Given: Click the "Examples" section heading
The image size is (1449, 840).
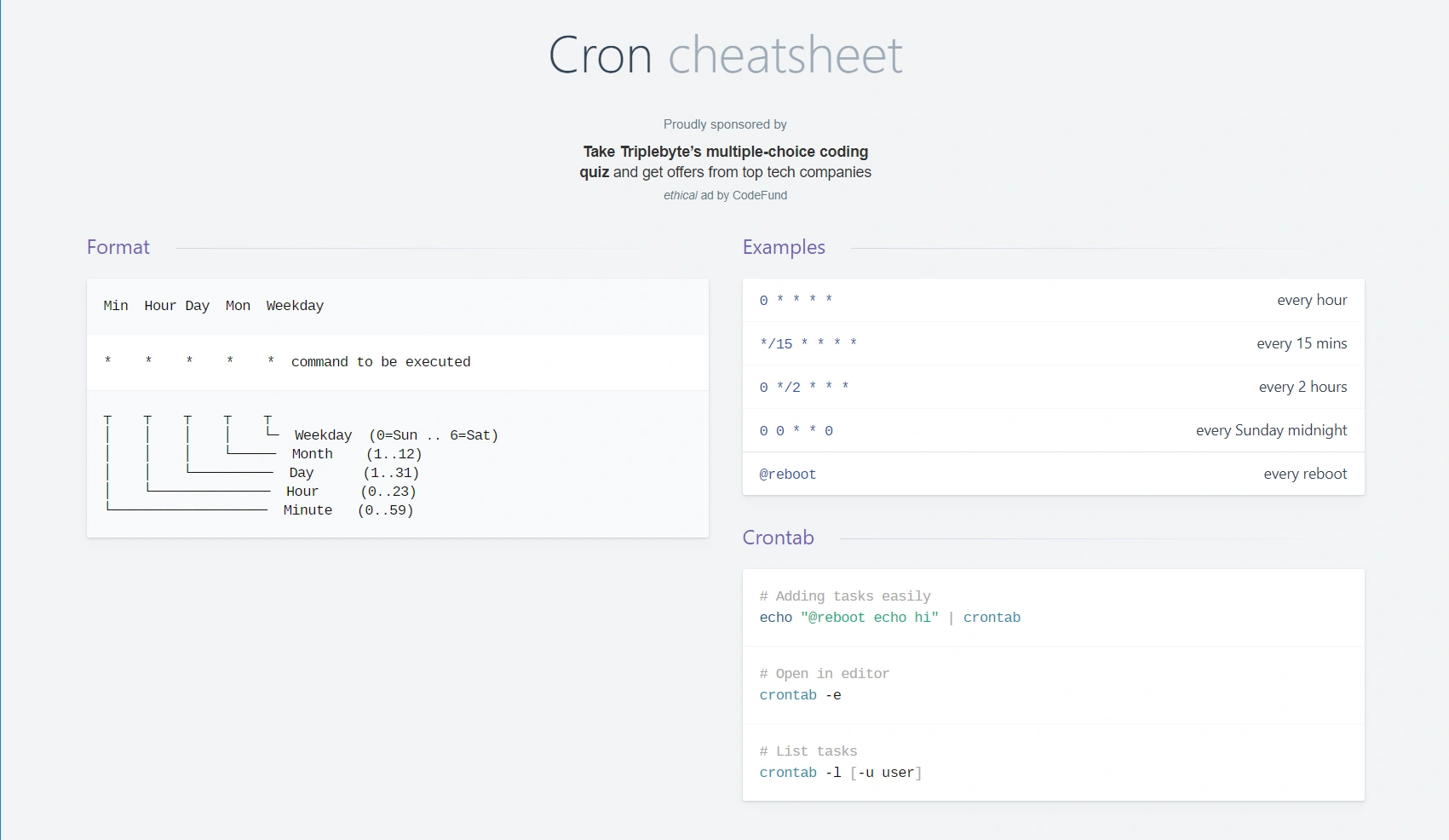Looking at the screenshot, I should (x=784, y=247).
